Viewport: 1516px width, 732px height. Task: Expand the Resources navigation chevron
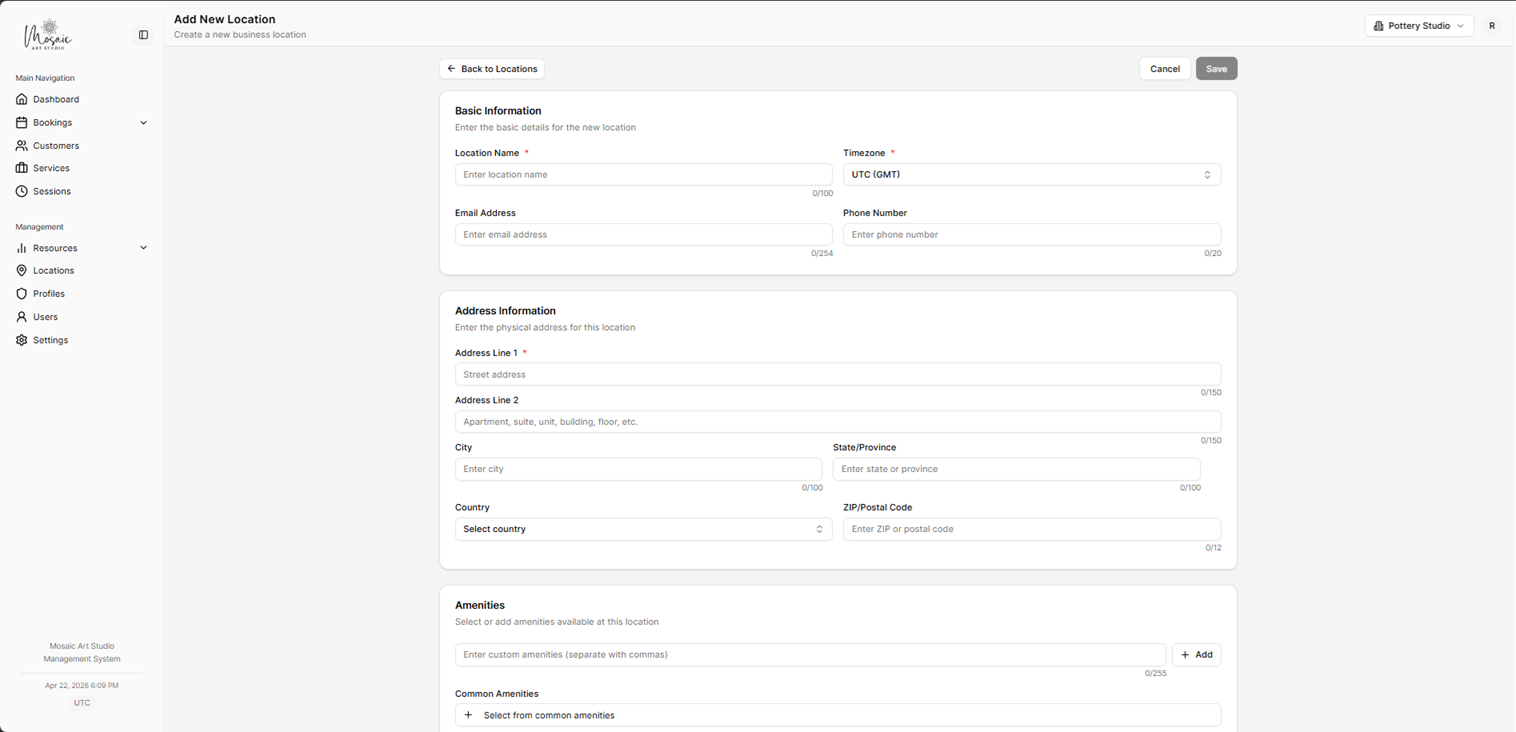pos(143,247)
